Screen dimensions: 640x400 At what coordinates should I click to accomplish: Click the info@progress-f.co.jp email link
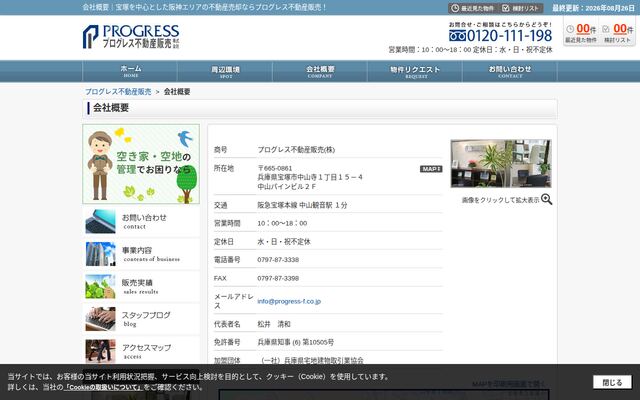[289, 301]
